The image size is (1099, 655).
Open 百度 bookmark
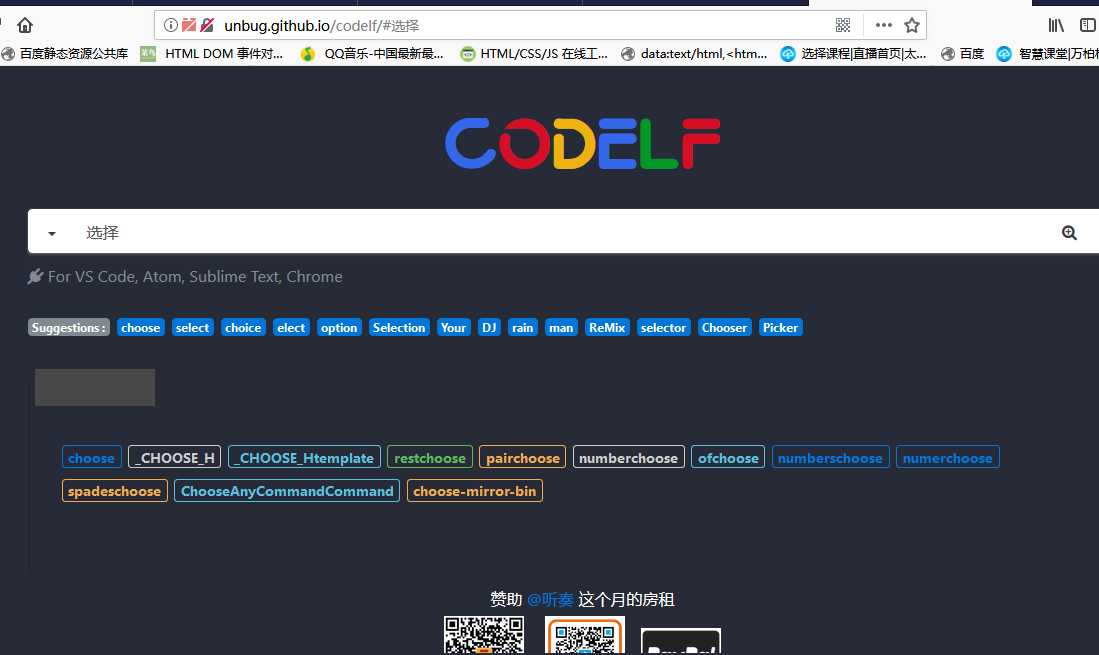click(962, 53)
